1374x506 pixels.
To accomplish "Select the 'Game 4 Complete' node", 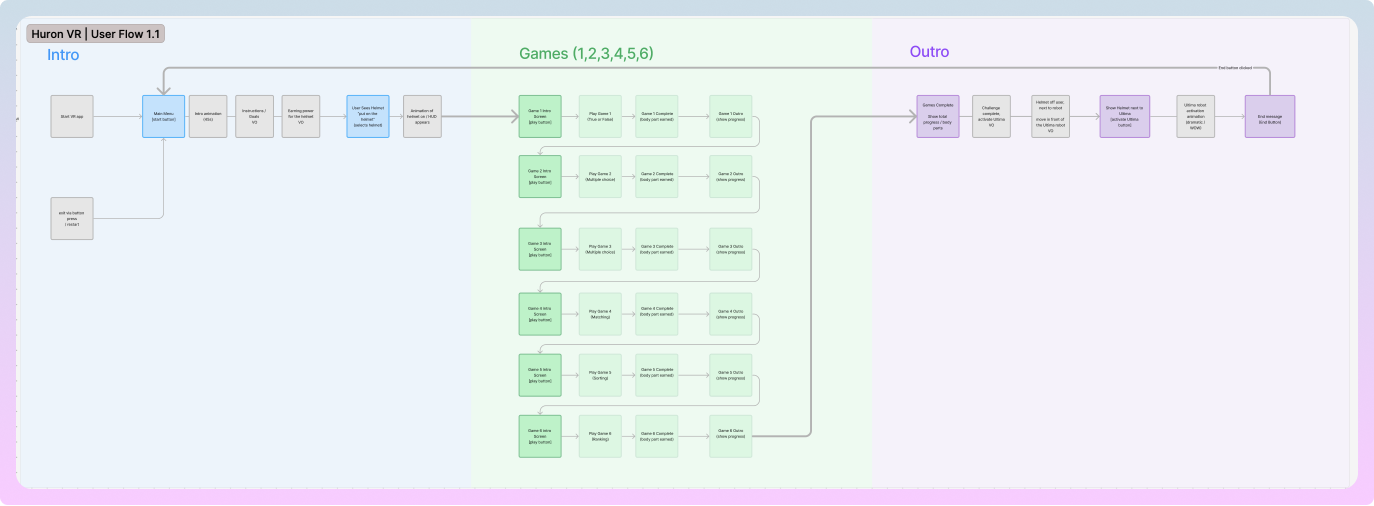I will tap(657, 314).
